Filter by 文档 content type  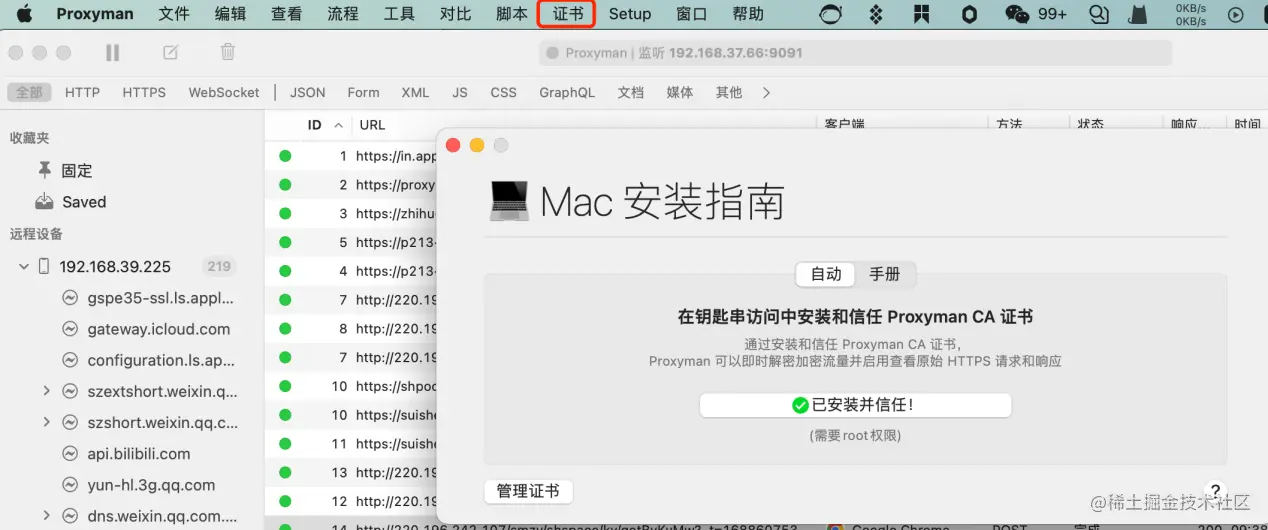tap(630, 92)
